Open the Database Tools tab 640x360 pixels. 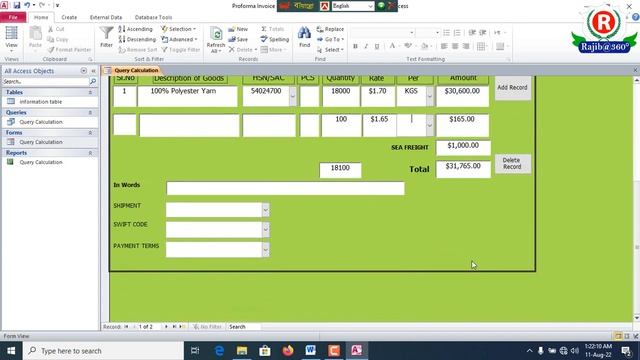tap(153, 17)
